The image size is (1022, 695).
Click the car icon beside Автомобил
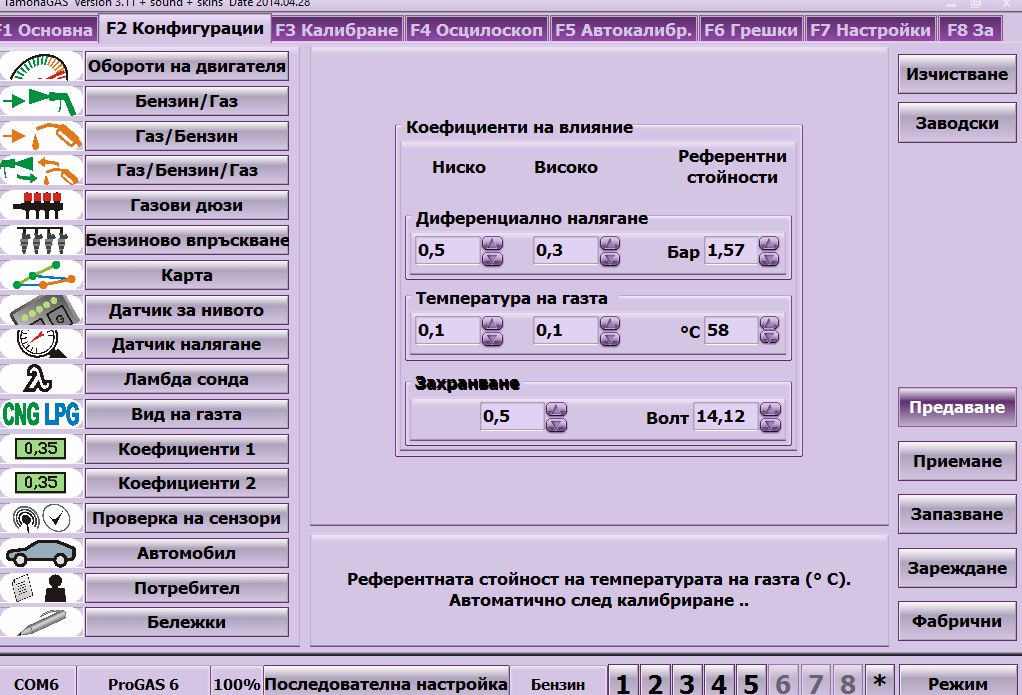tap(40, 553)
